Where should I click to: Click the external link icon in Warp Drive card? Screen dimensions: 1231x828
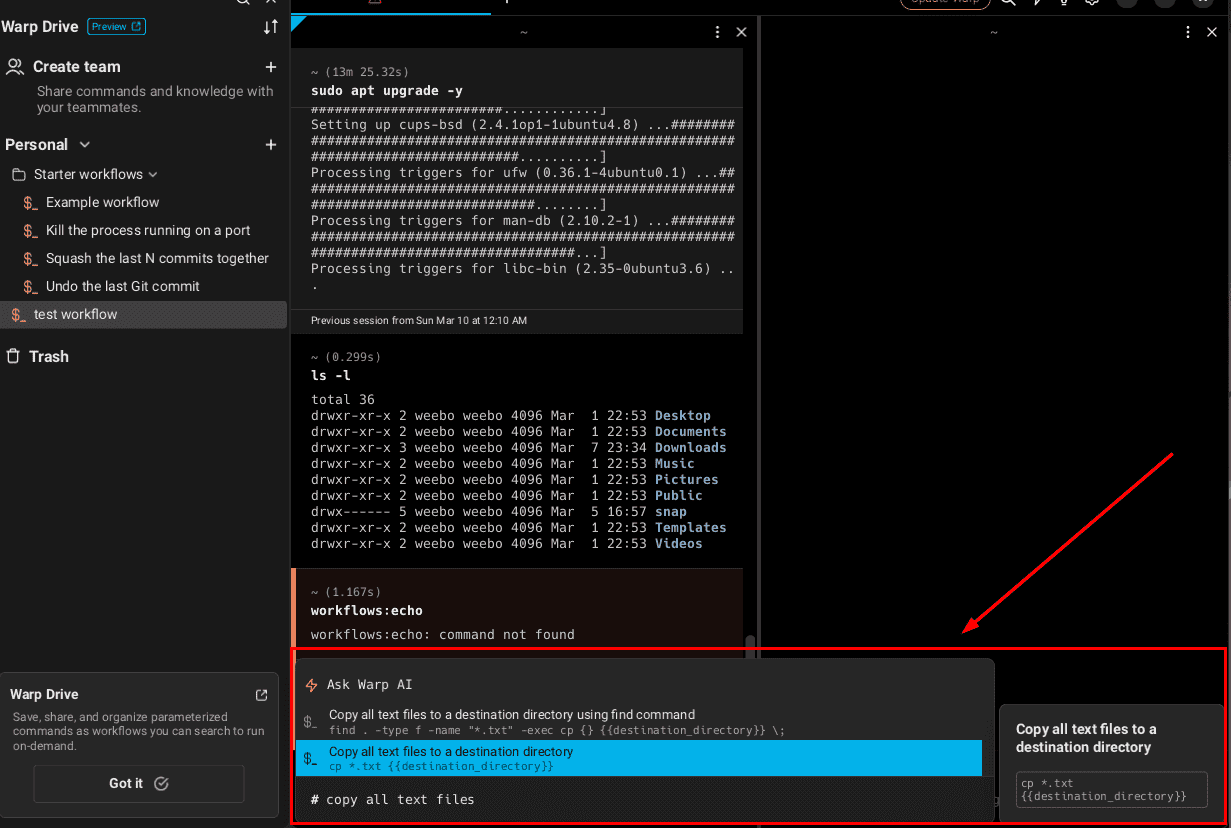pos(262,695)
